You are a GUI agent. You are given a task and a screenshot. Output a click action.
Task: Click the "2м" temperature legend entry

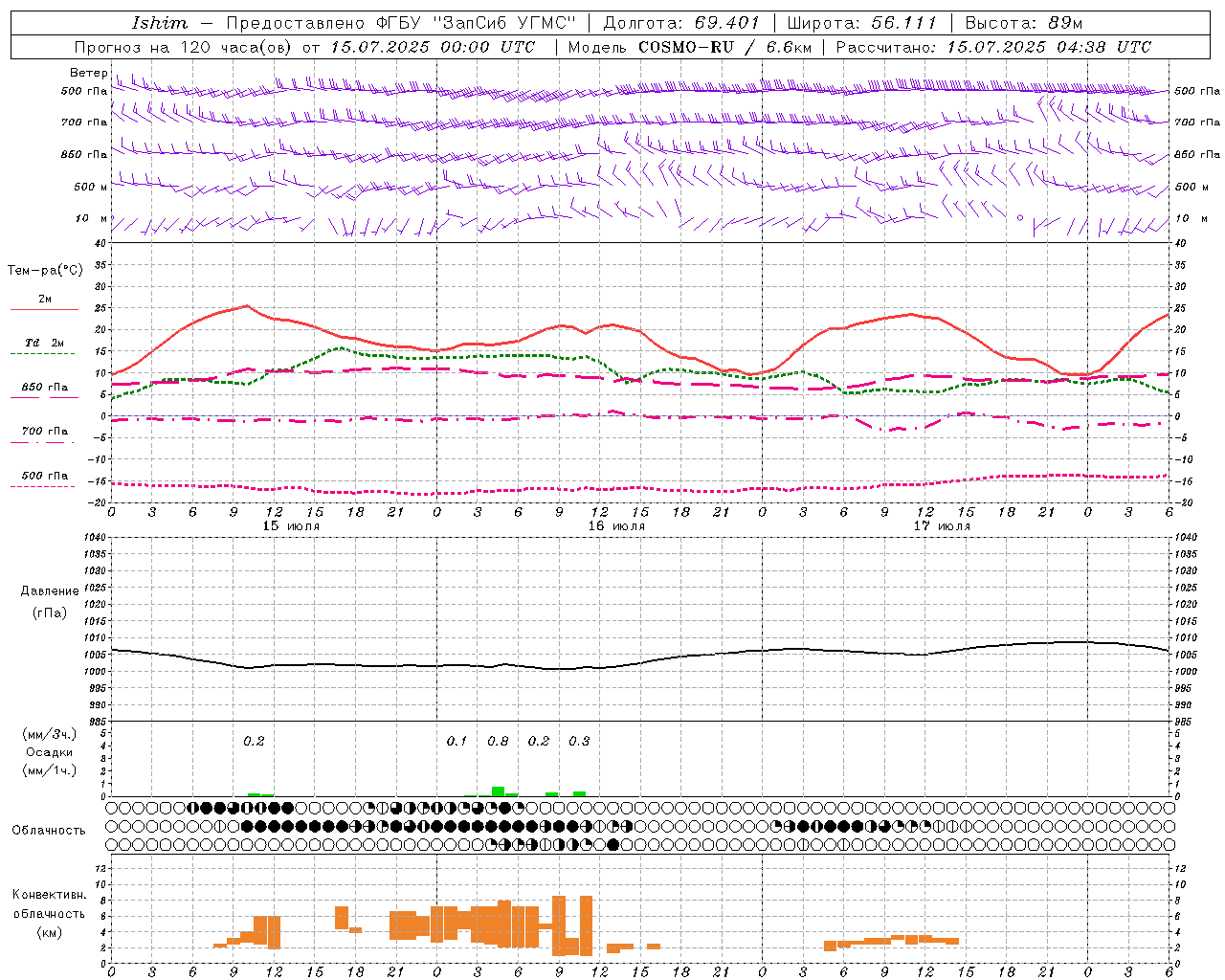click(x=45, y=300)
